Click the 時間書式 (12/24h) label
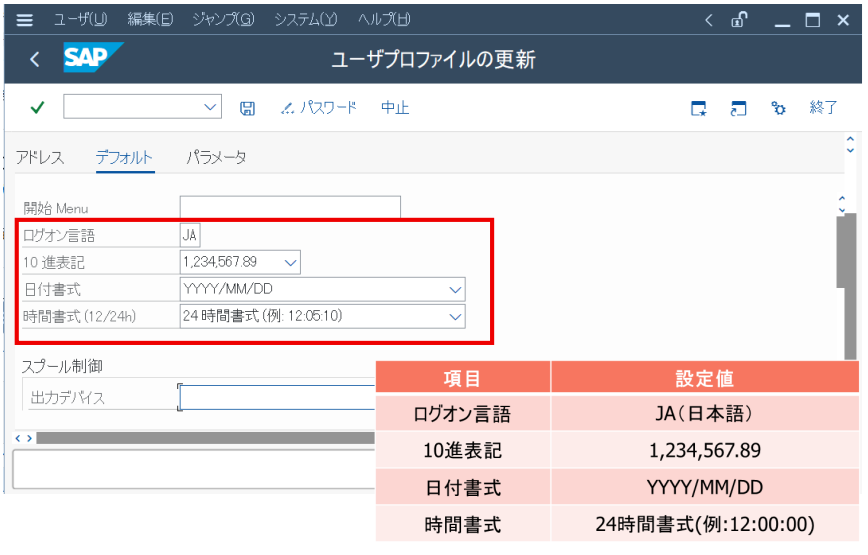The width and height of the screenshot is (868, 555). (79, 317)
